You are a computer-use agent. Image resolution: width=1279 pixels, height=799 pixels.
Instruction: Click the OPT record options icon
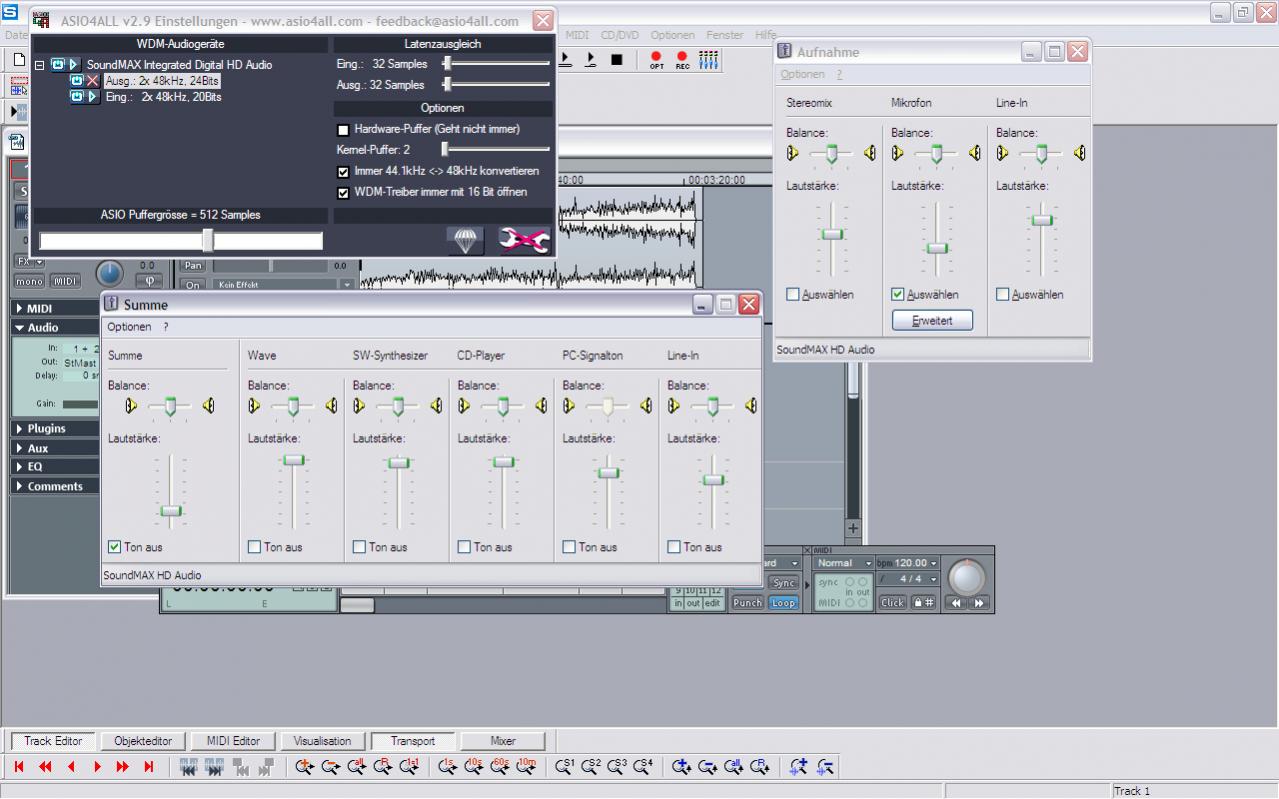(x=657, y=60)
